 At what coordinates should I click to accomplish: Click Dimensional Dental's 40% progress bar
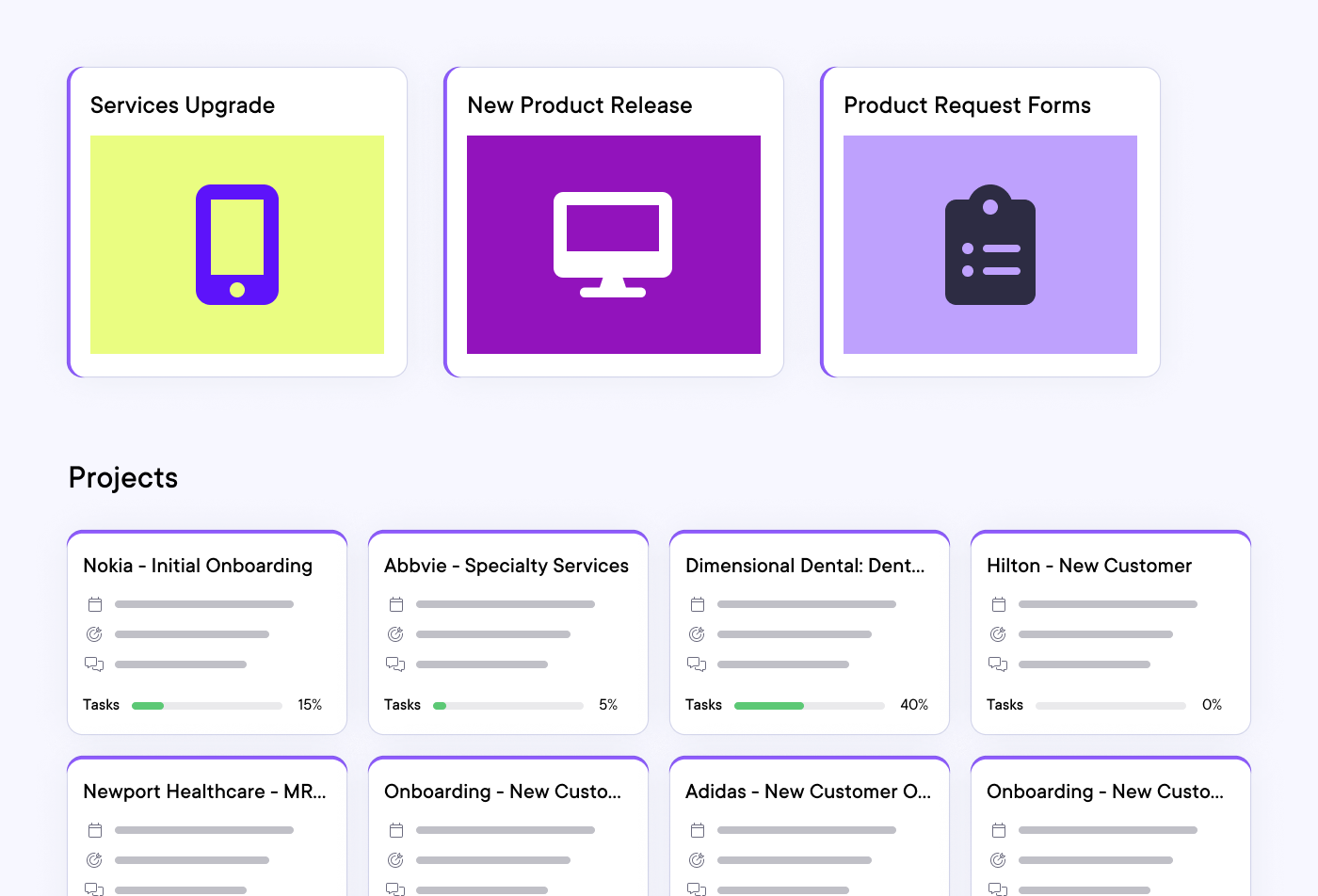point(809,705)
